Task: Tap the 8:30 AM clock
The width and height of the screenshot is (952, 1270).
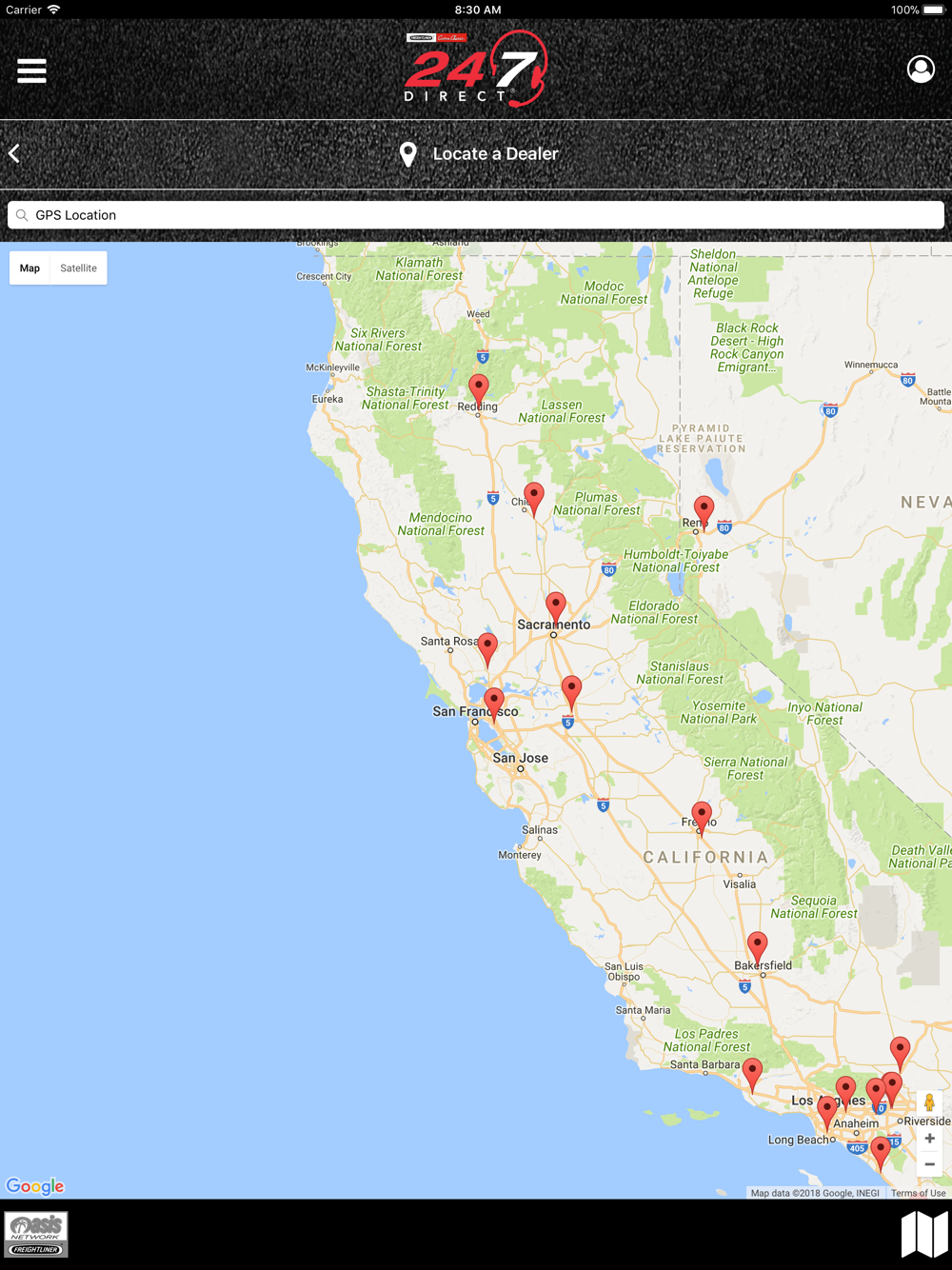Action: tap(478, 10)
